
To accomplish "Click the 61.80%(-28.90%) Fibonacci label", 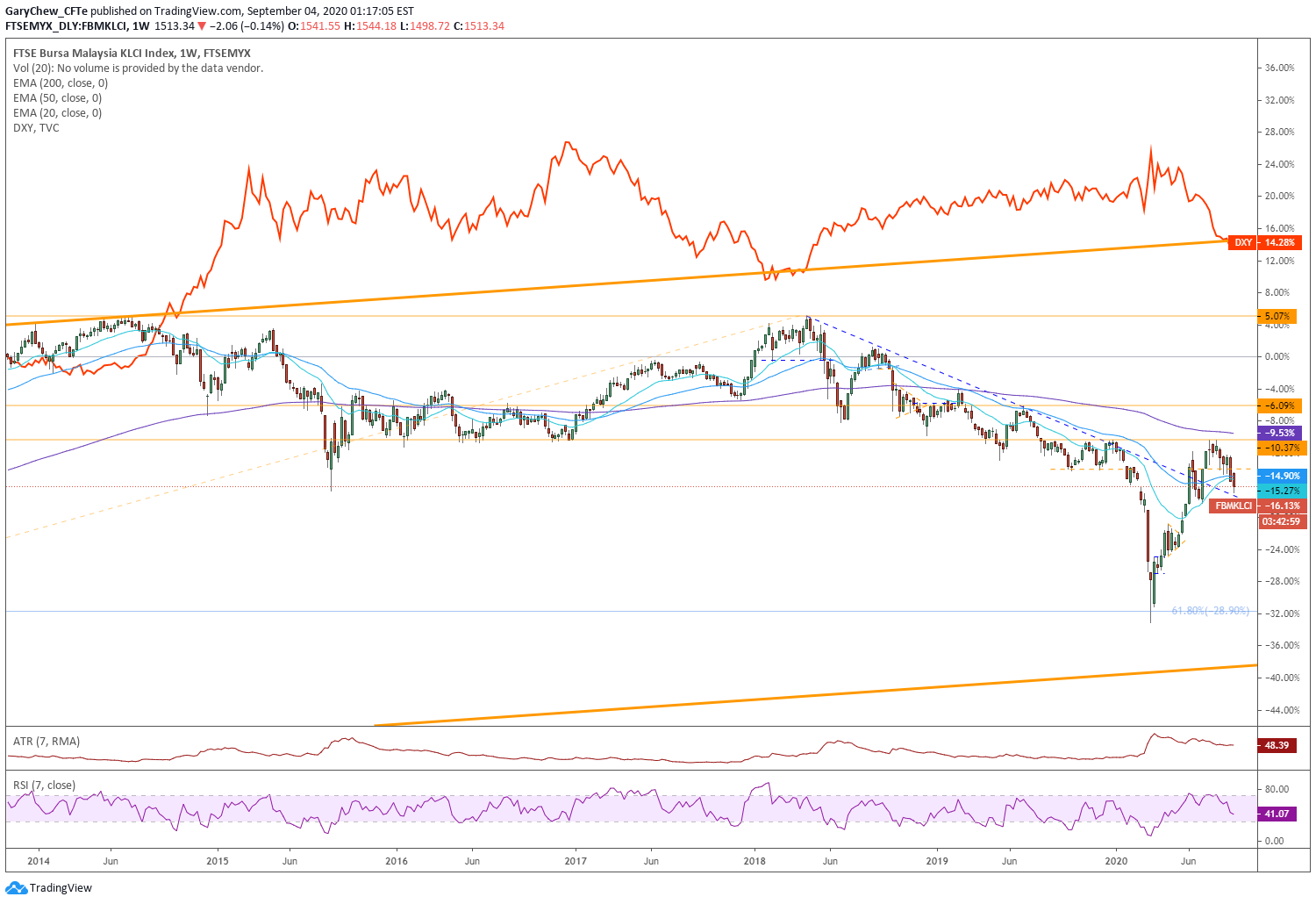I will point(1210,611).
